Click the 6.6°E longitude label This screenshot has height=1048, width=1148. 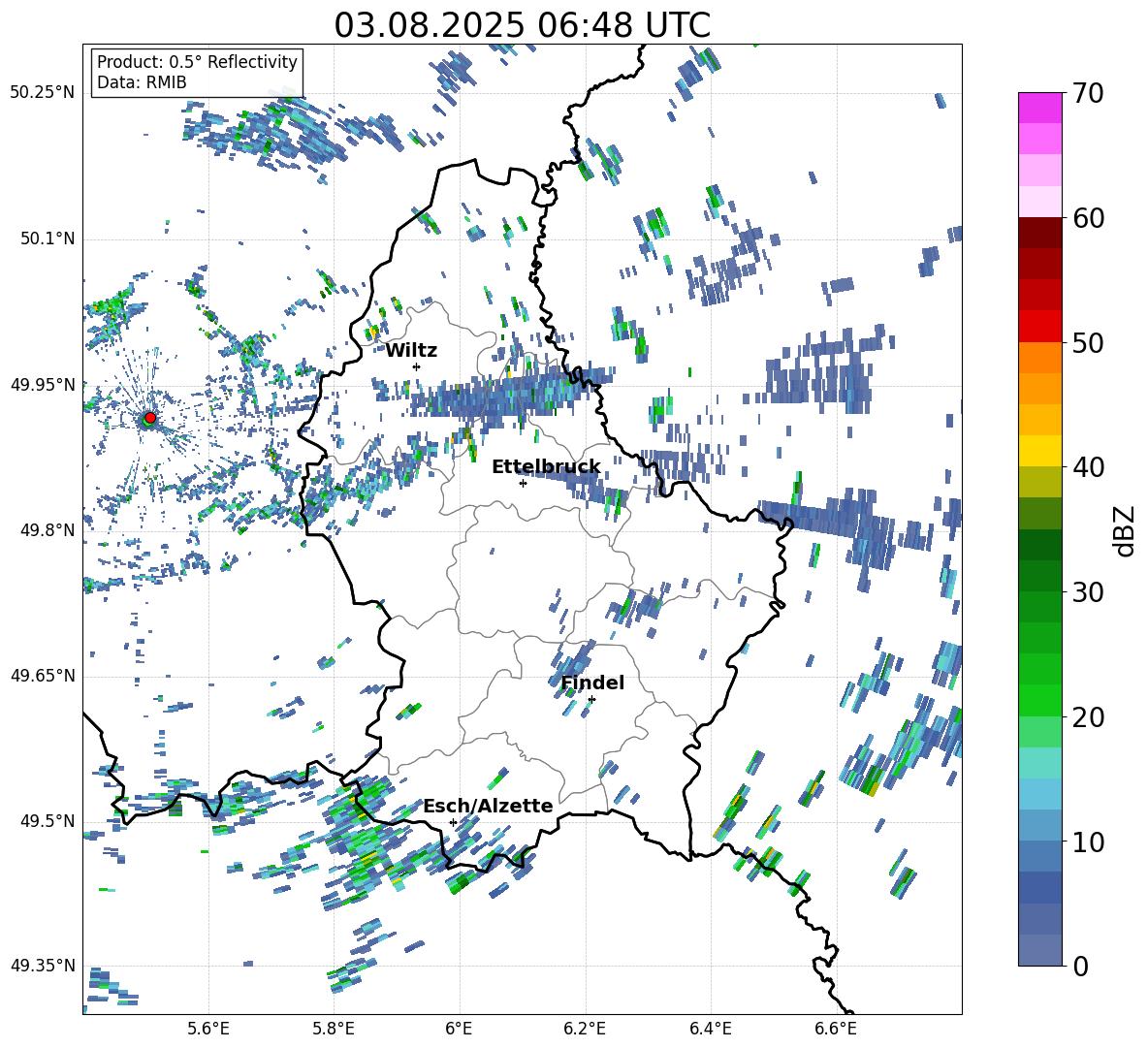pyautogui.click(x=836, y=1029)
